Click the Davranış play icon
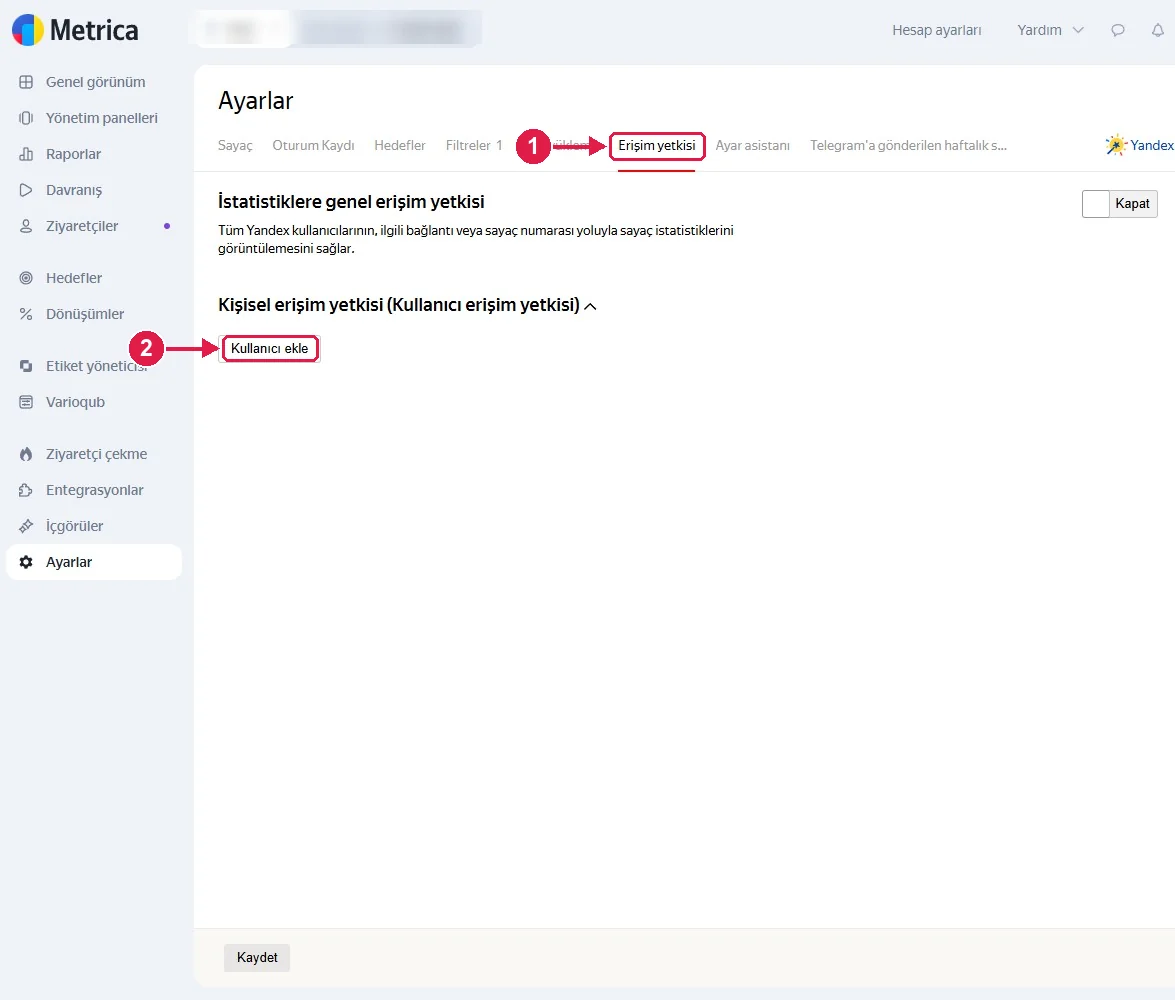Viewport: 1175px width, 1000px height. pos(26,190)
